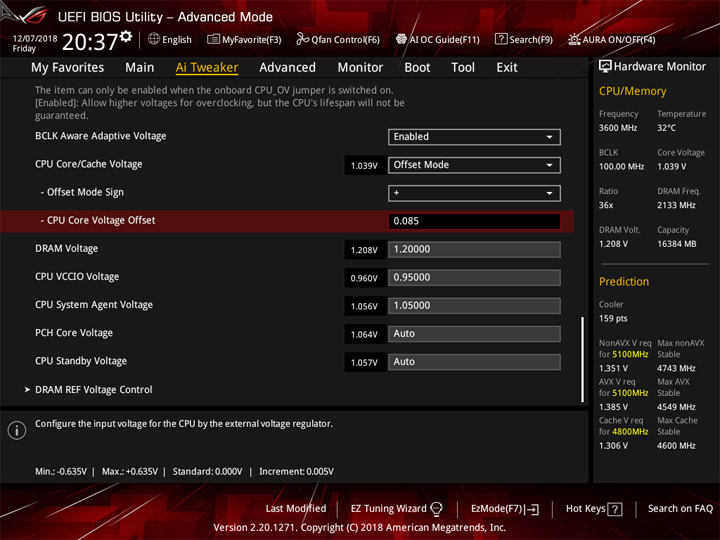Click the globe language icon

[x=154, y=39]
